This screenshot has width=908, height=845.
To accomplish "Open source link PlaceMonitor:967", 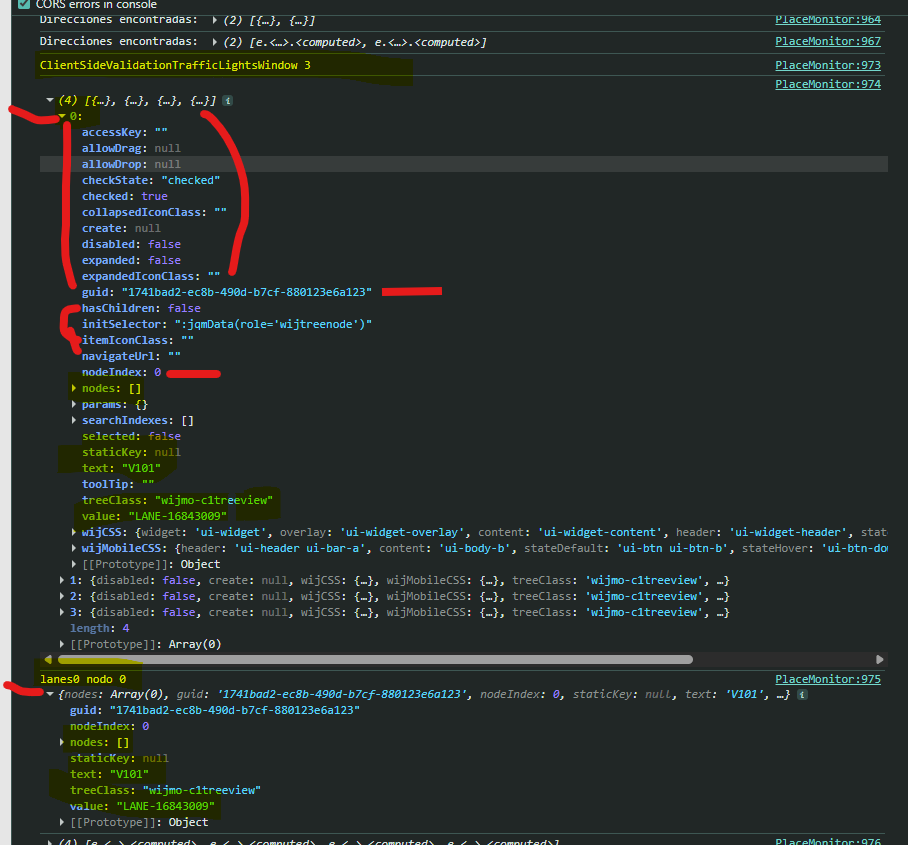I will click(828, 42).
